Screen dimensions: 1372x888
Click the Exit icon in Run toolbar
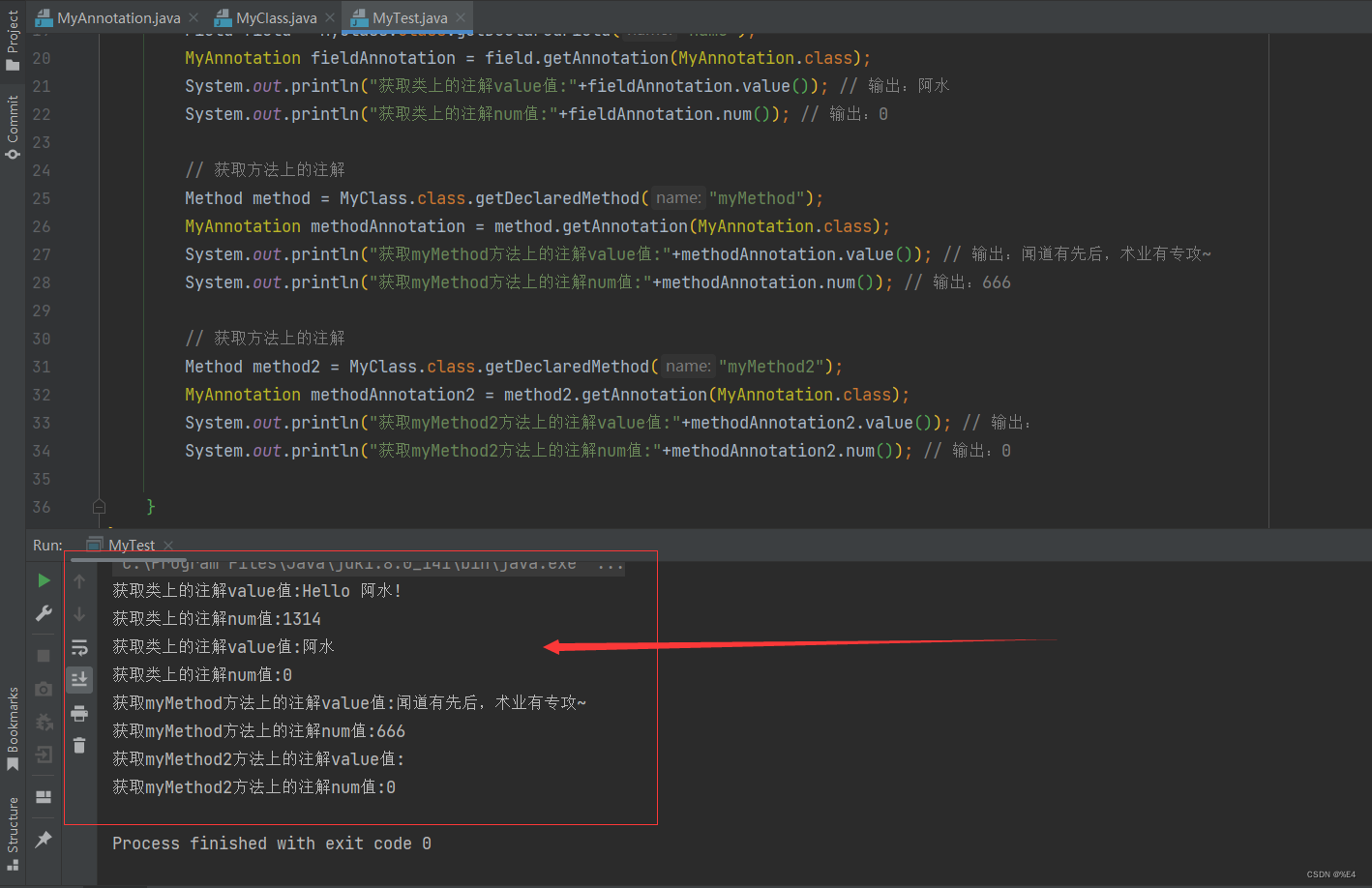click(x=44, y=755)
